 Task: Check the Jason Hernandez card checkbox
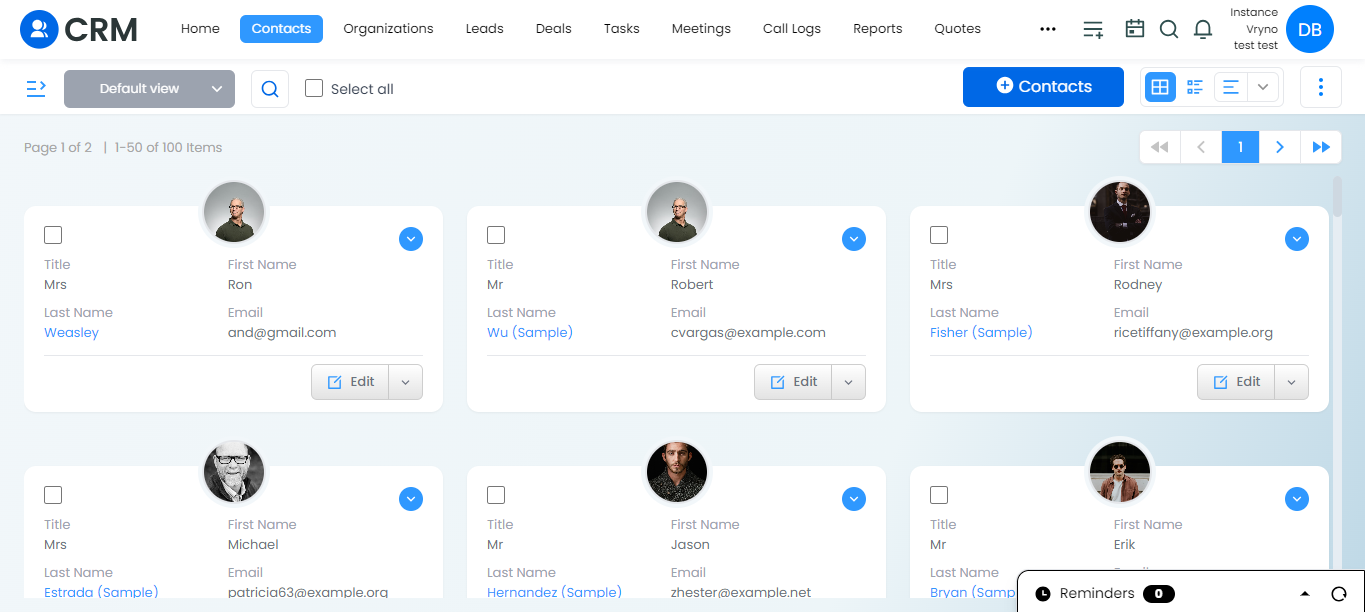point(496,495)
